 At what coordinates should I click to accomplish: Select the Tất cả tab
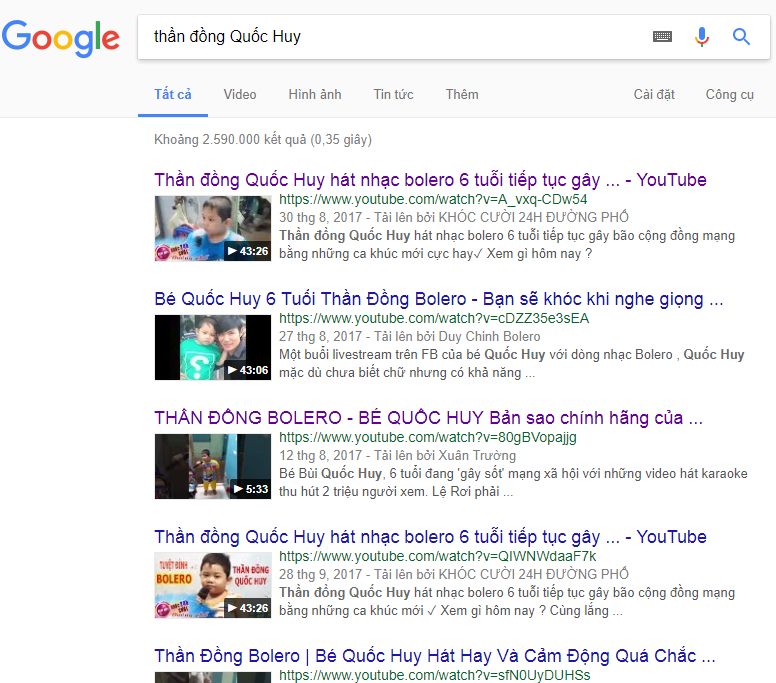point(173,94)
